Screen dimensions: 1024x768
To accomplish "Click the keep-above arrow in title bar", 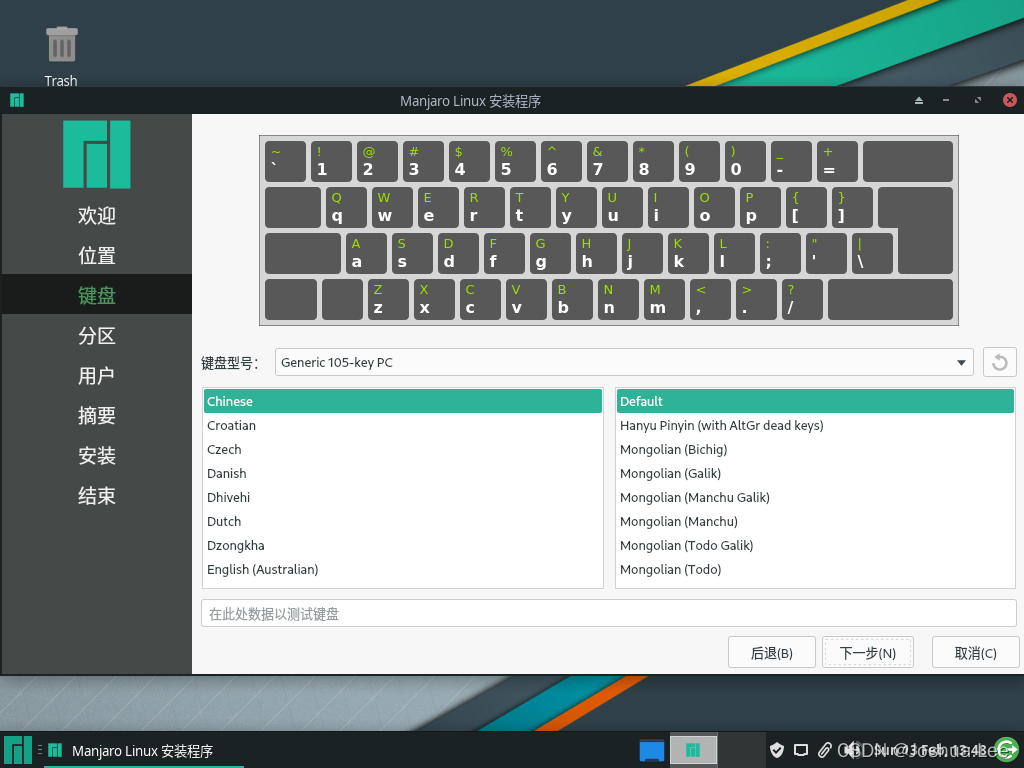I will pyautogui.click(x=919, y=101).
